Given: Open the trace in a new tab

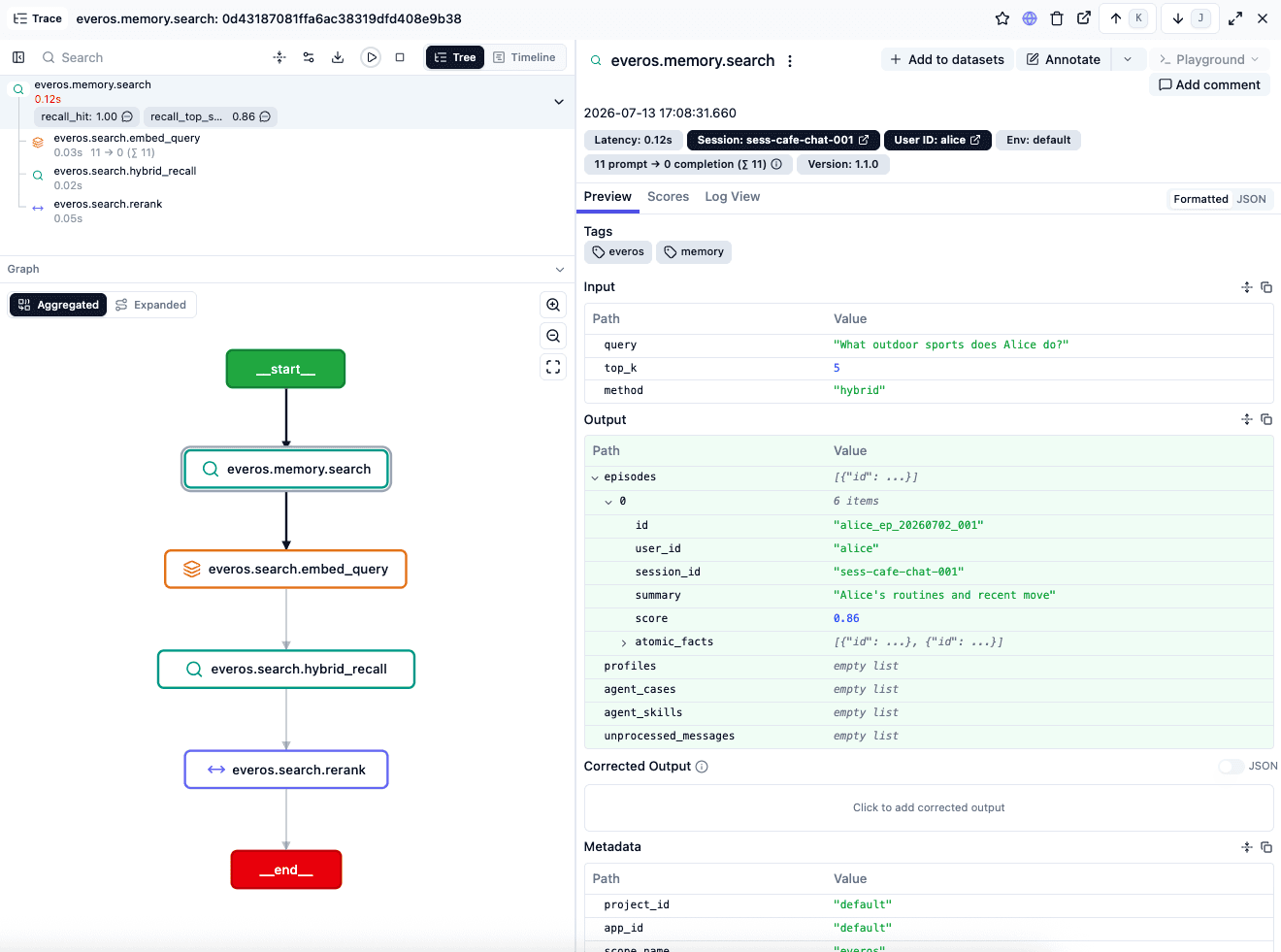Looking at the screenshot, I should [1084, 18].
